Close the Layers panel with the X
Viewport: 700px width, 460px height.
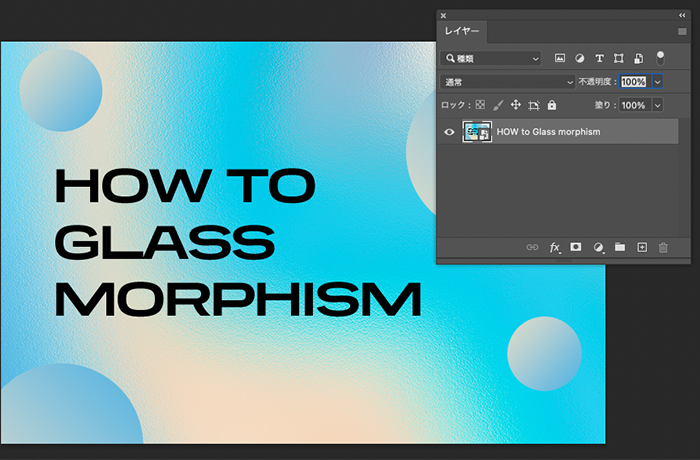(443, 16)
